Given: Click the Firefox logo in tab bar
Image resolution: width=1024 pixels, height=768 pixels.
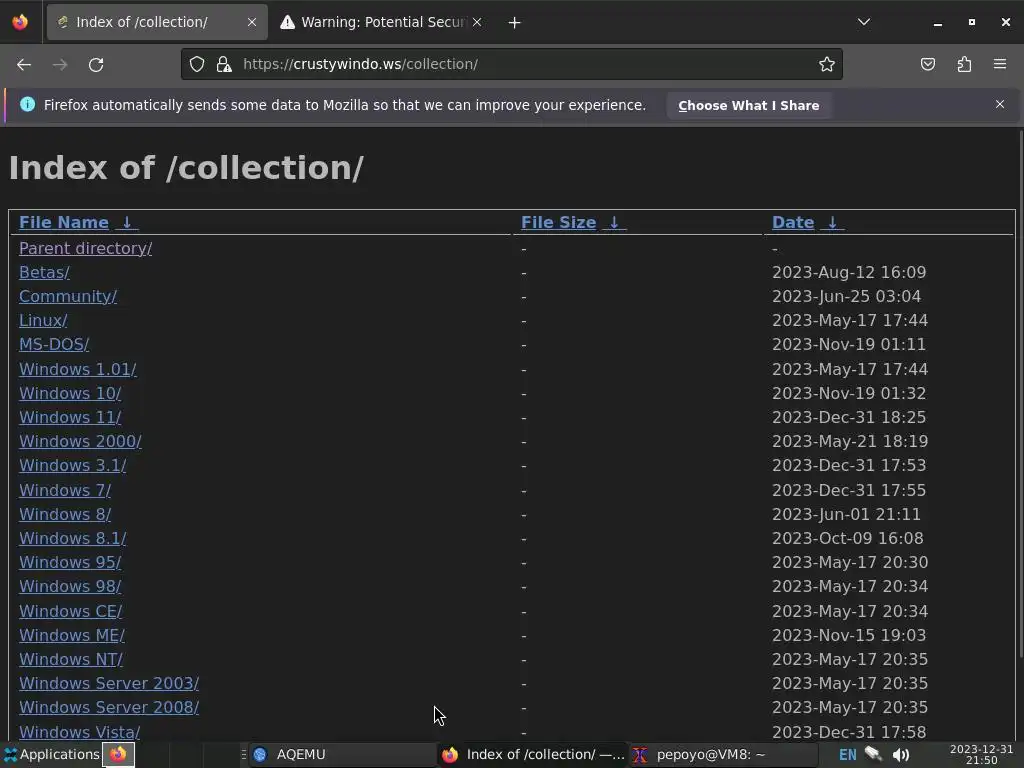Looking at the screenshot, I should pos(20,22).
